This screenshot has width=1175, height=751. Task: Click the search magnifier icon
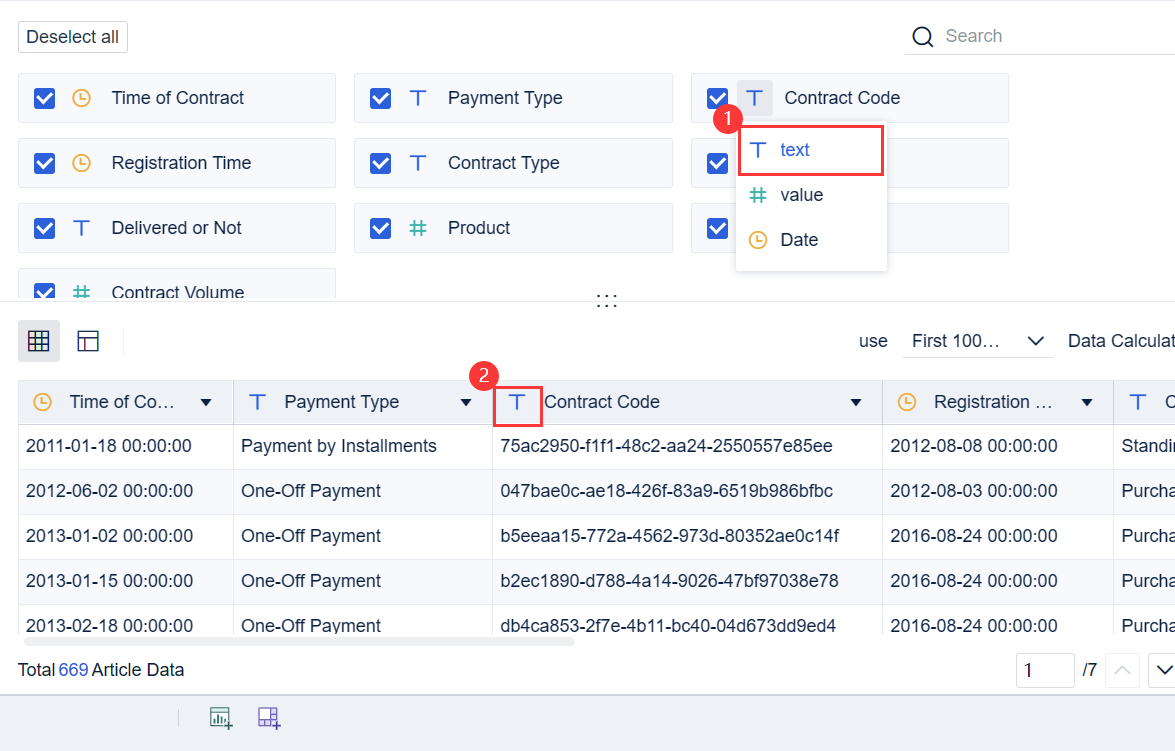click(922, 37)
